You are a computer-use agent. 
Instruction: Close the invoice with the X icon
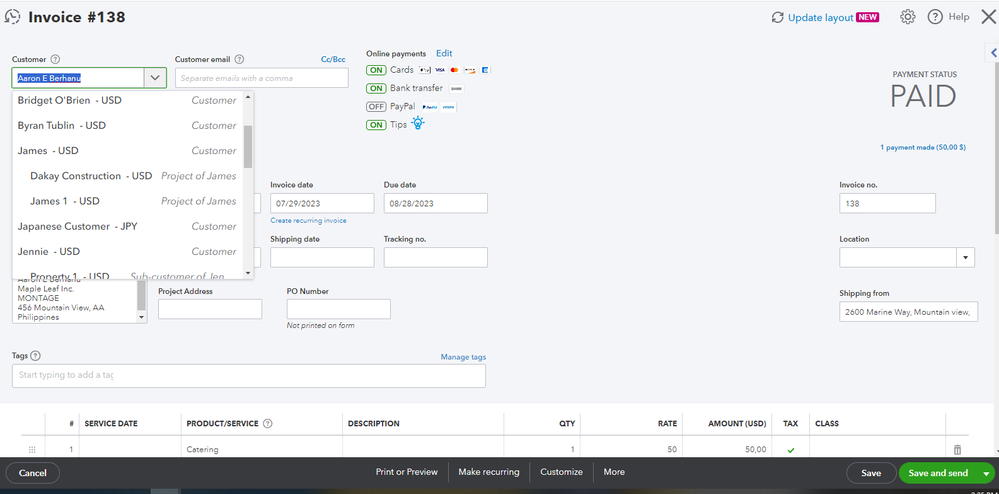988,17
